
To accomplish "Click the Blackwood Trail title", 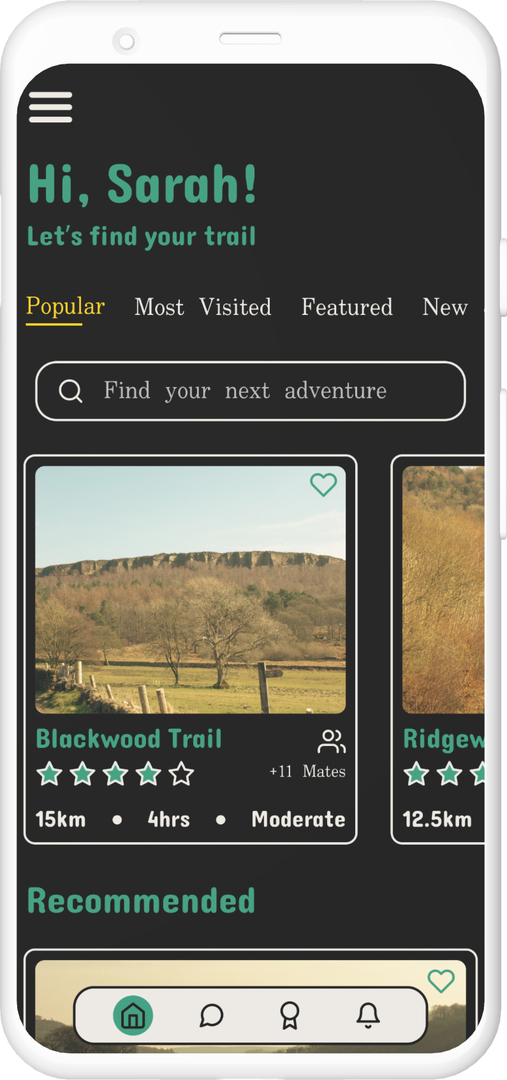I will [x=129, y=739].
